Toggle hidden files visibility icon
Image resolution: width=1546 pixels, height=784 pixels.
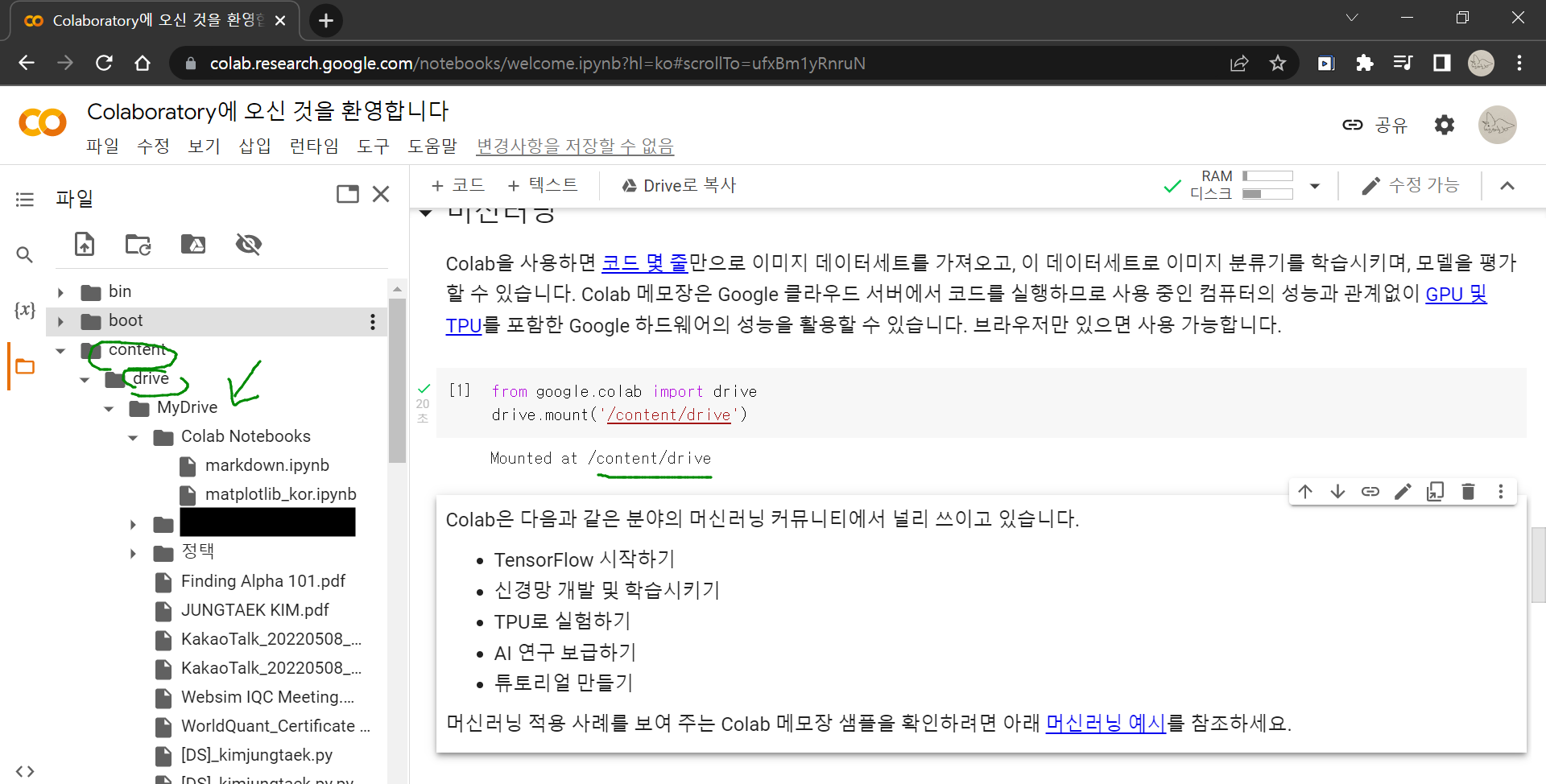click(248, 244)
